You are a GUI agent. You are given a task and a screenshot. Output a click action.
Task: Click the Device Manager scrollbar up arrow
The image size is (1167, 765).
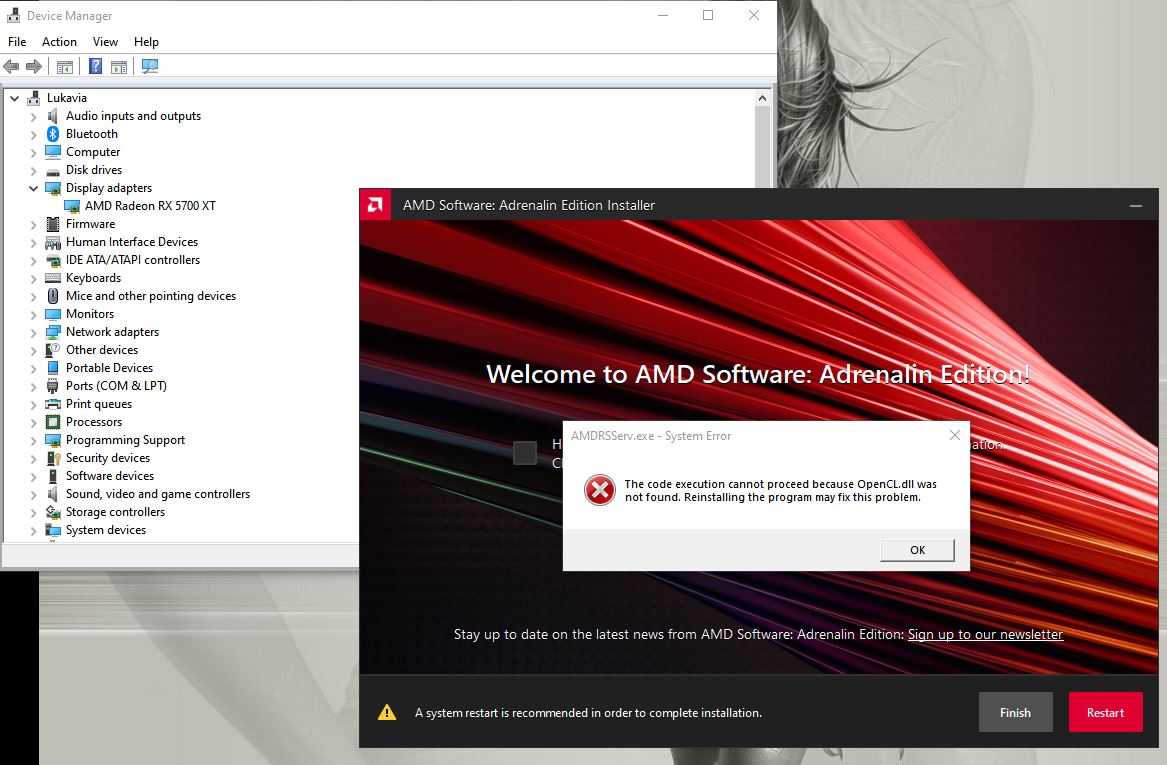pos(762,98)
